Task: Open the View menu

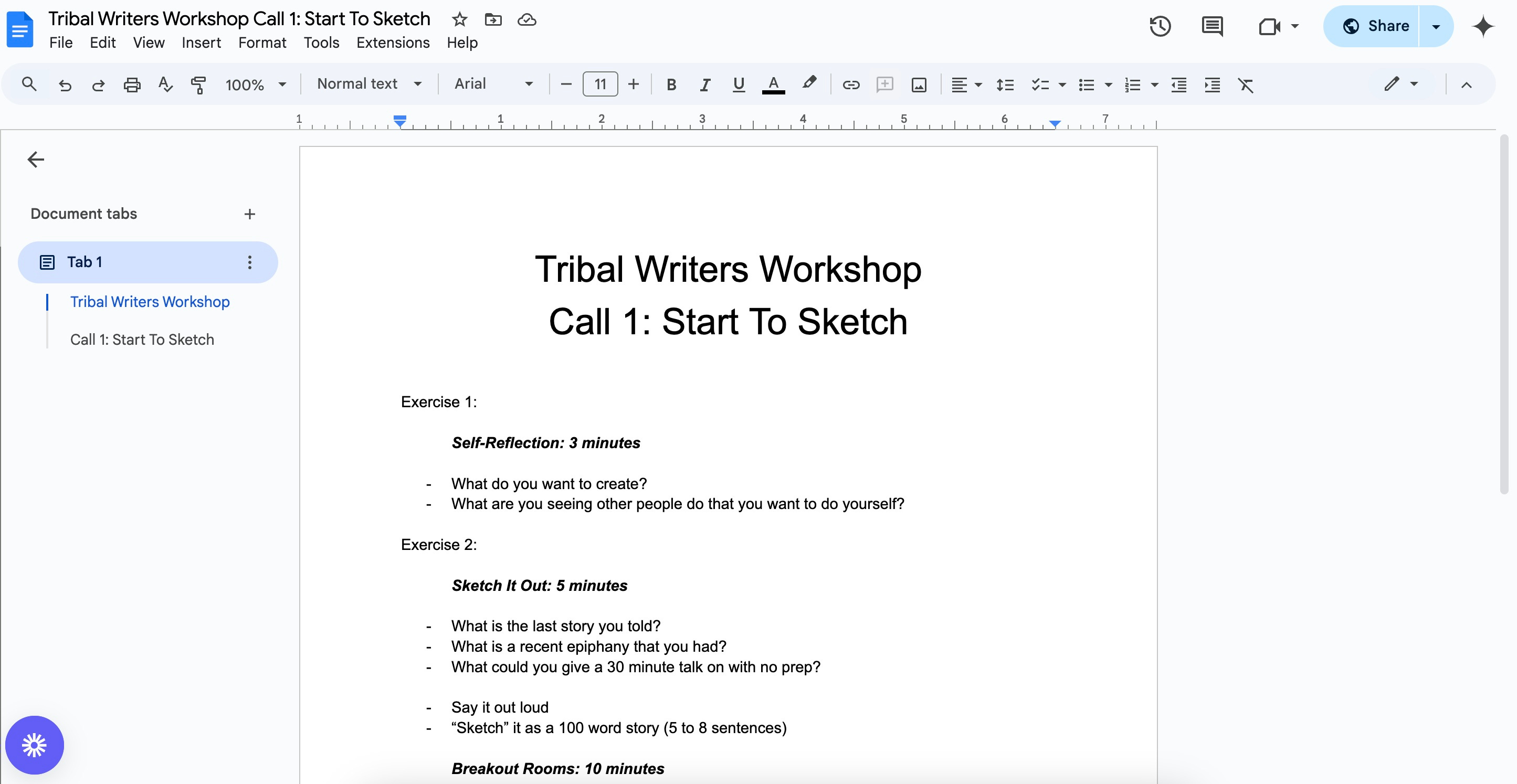Action: (149, 43)
